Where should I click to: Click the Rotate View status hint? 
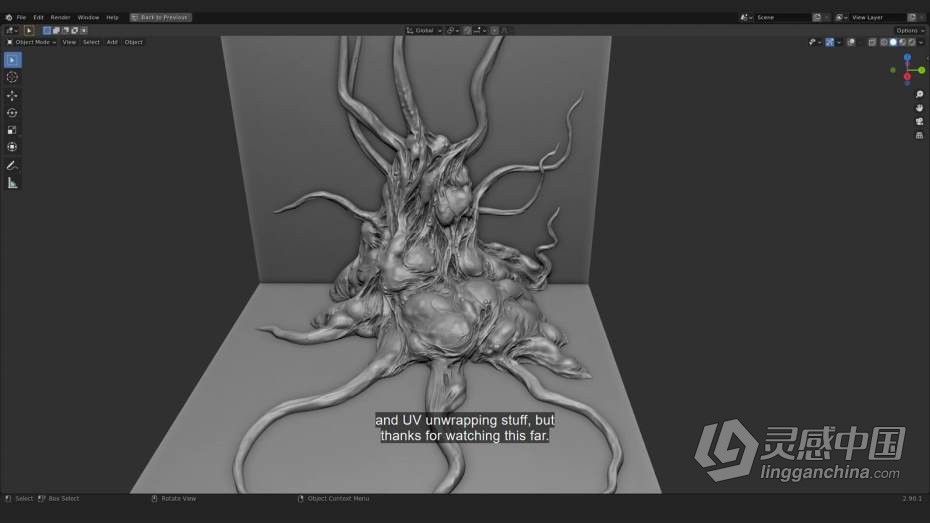point(174,499)
